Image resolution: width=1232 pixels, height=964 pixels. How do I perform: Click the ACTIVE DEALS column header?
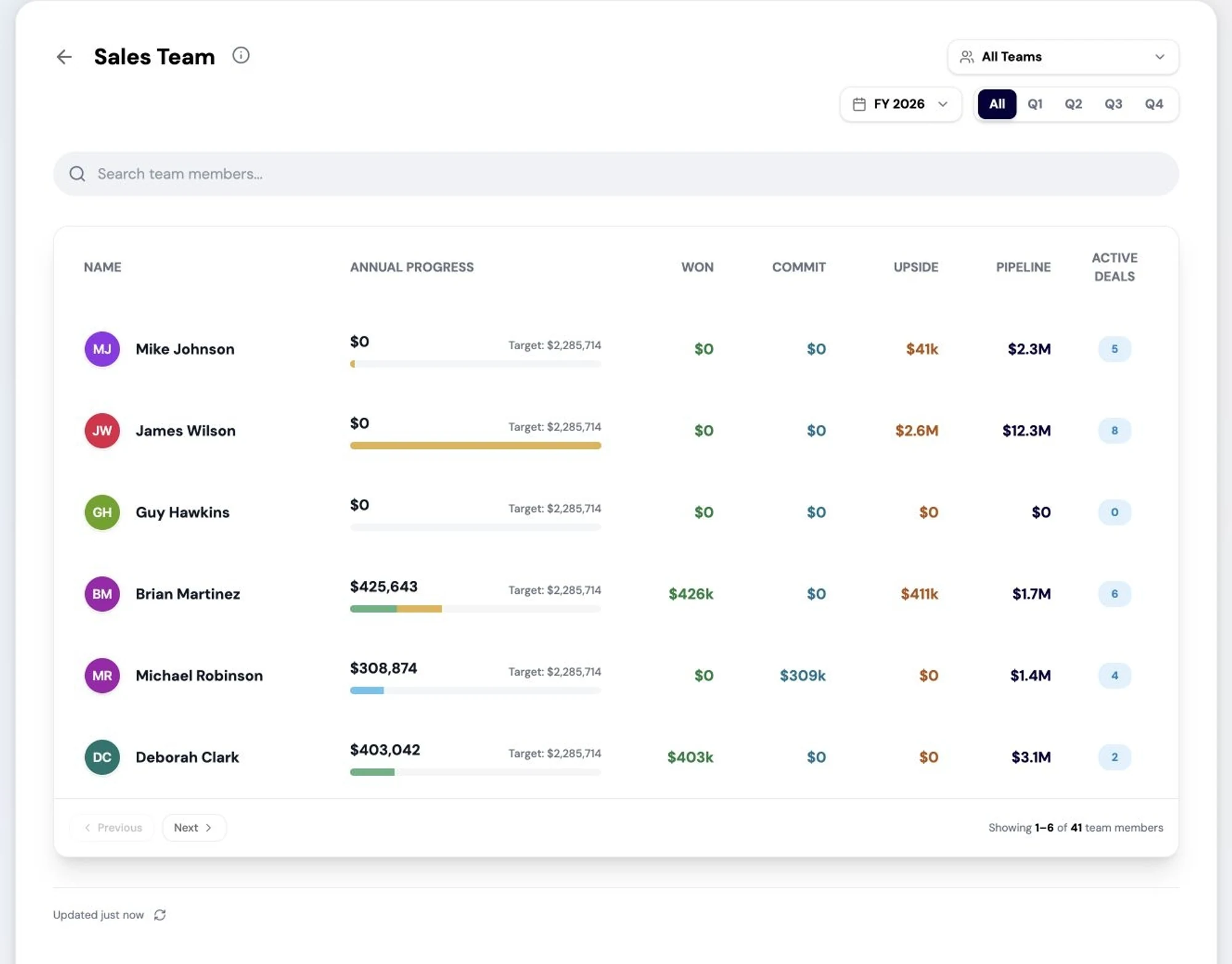(x=1114, y=267)
